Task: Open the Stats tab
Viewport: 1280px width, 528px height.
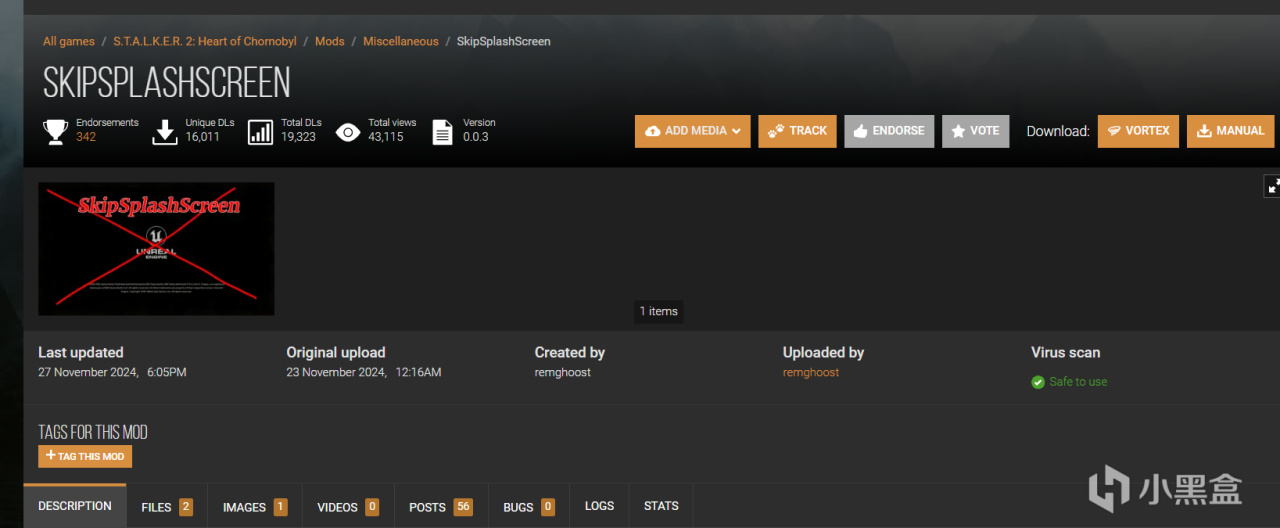Action: tap(661, 506)
